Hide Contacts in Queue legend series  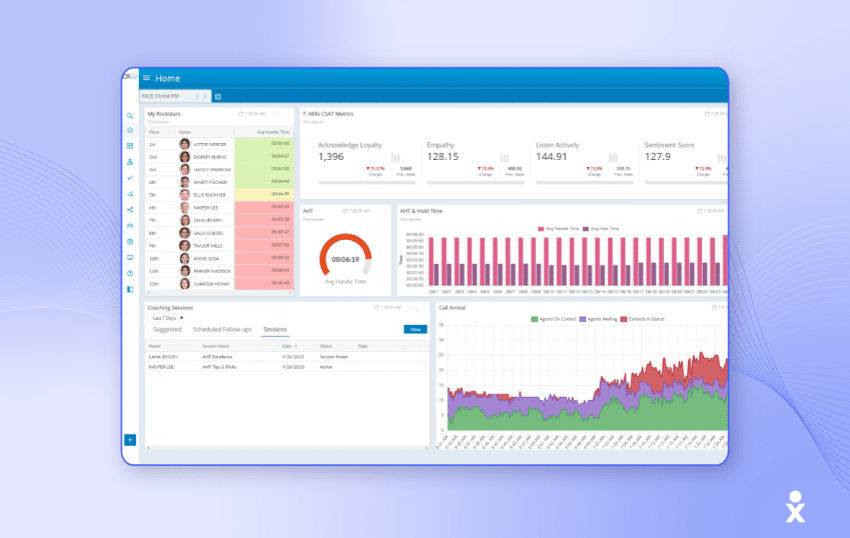pos(641,319)
